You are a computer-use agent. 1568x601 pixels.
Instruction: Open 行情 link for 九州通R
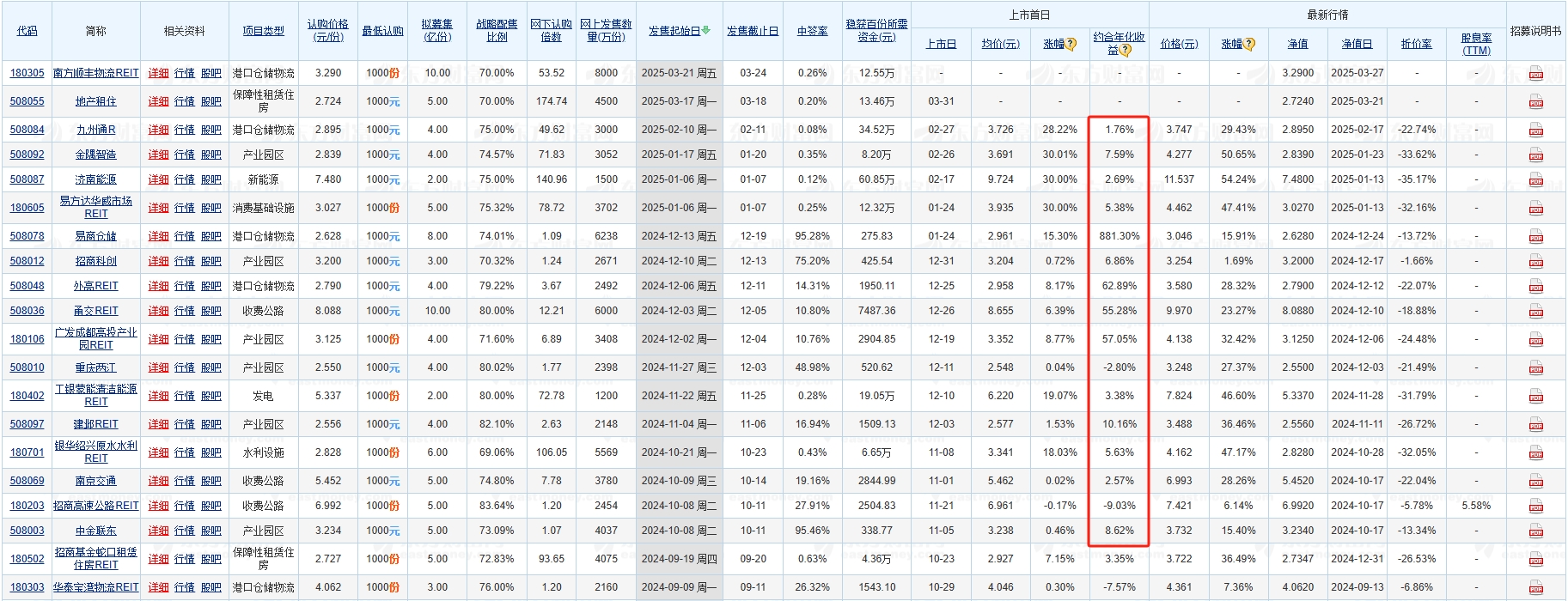(x=185, y=130)
